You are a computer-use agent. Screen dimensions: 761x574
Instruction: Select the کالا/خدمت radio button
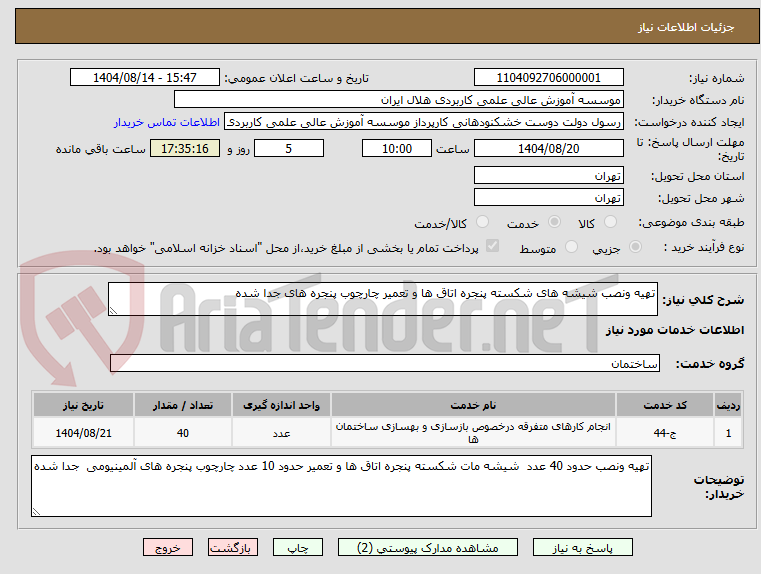[482, 222]
